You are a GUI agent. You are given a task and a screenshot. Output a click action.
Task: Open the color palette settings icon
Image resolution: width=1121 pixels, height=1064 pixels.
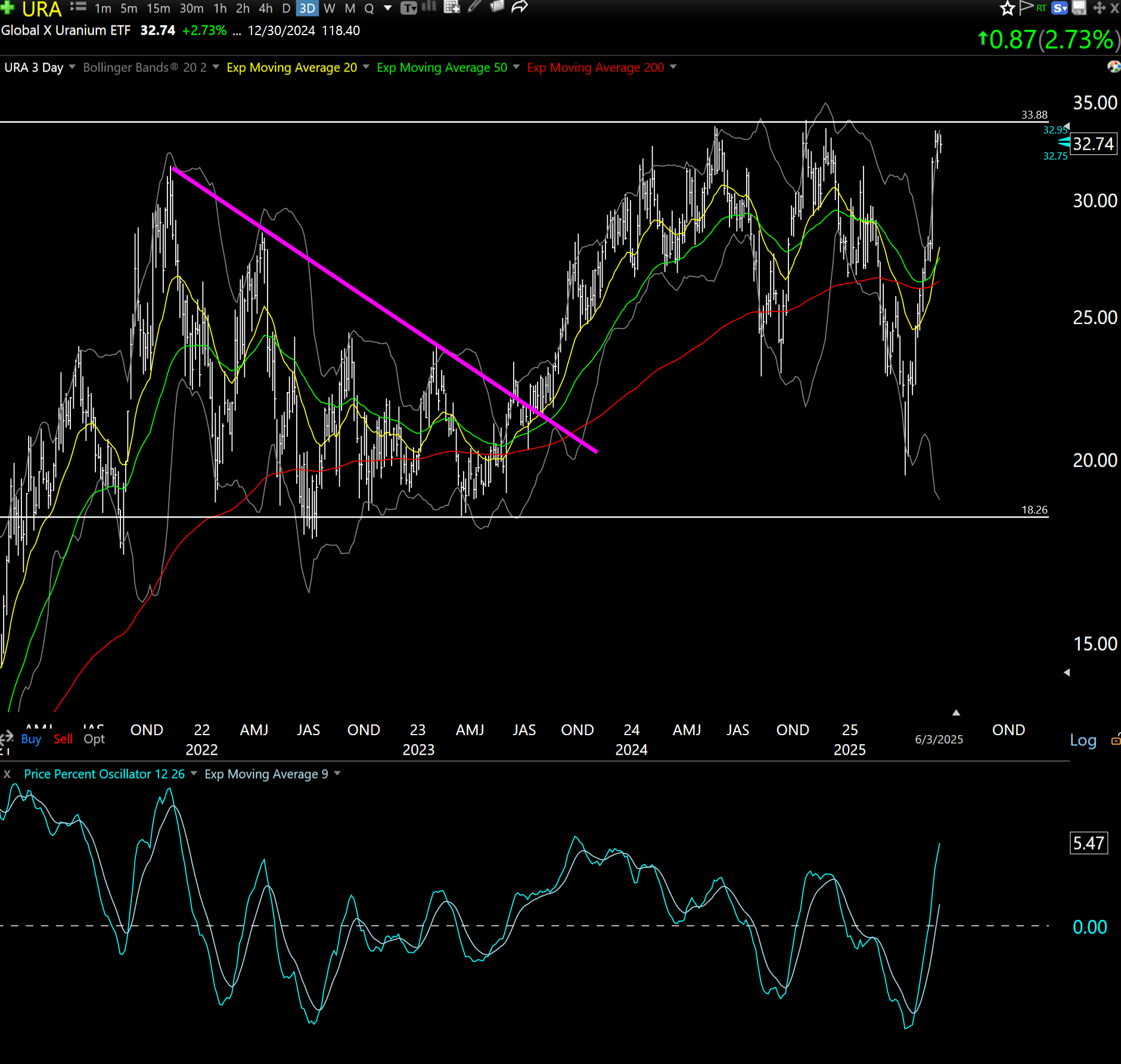pos(1113,67)
